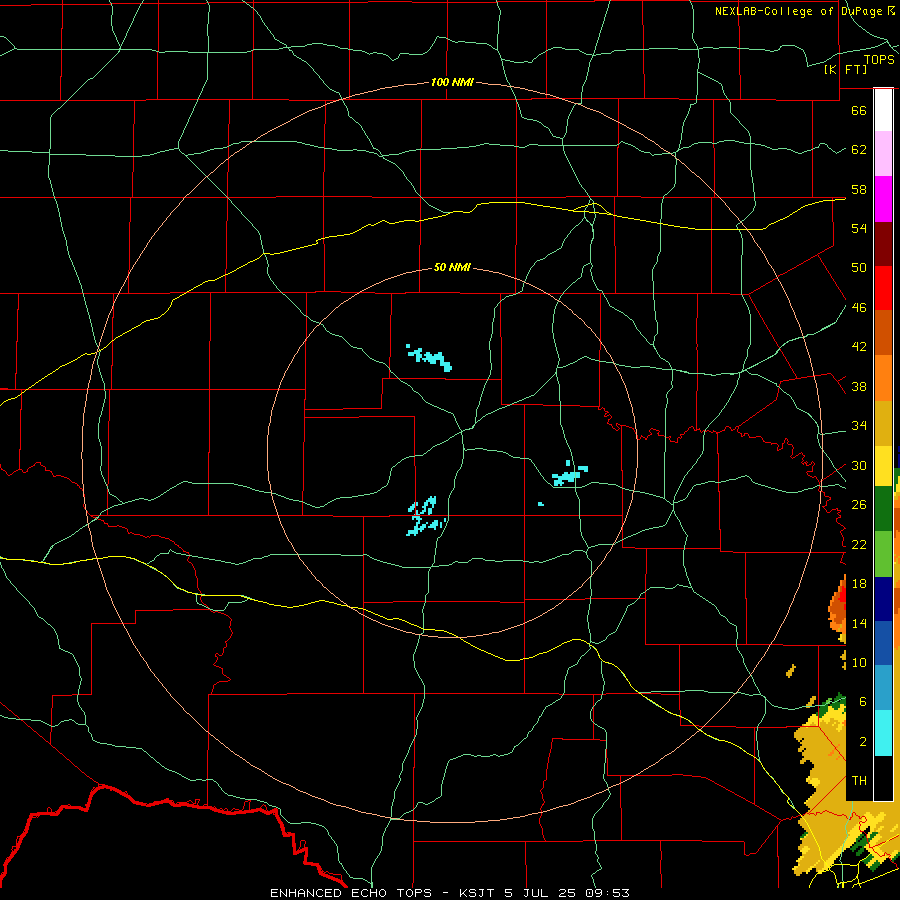The image size is (900, 900).
Task: Click the legend value "10"
Action: point(859,663)
